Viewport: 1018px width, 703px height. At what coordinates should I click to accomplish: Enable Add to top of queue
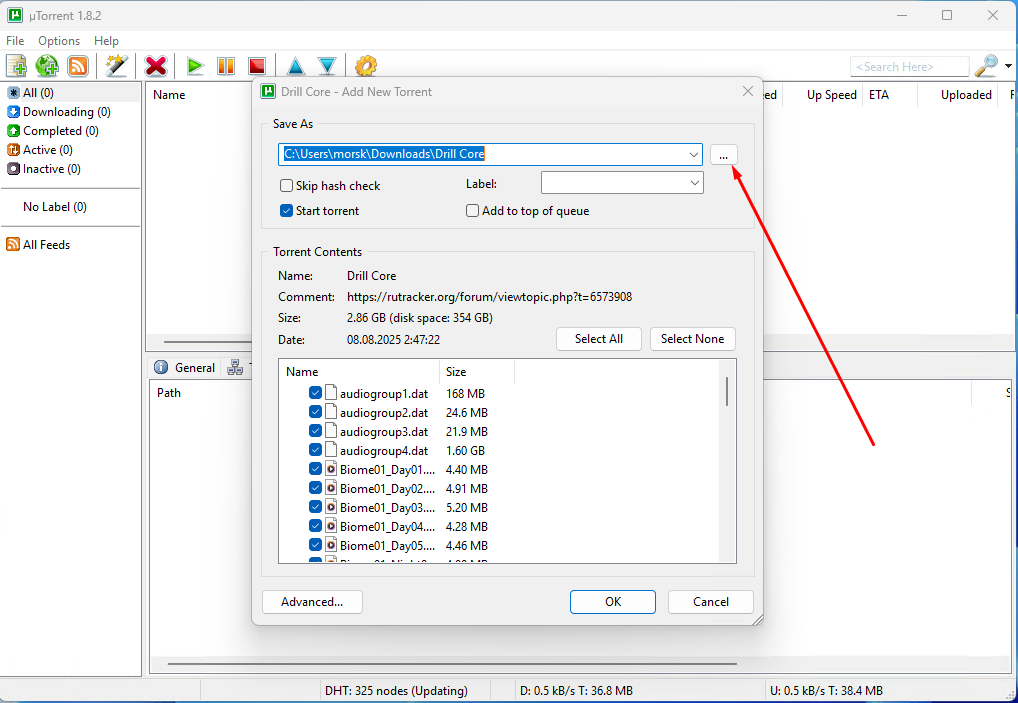pos(473,211)
